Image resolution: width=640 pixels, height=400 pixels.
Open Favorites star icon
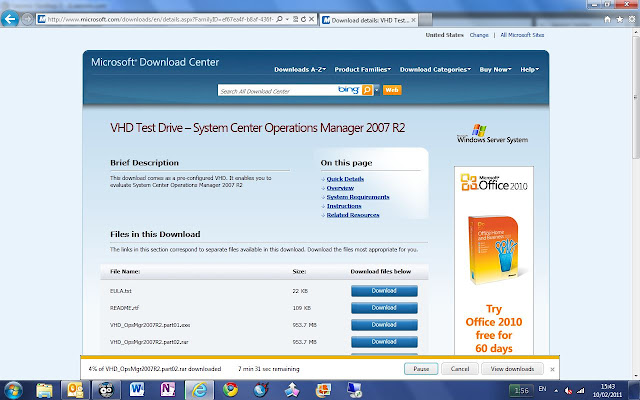(x=620, y=19)
